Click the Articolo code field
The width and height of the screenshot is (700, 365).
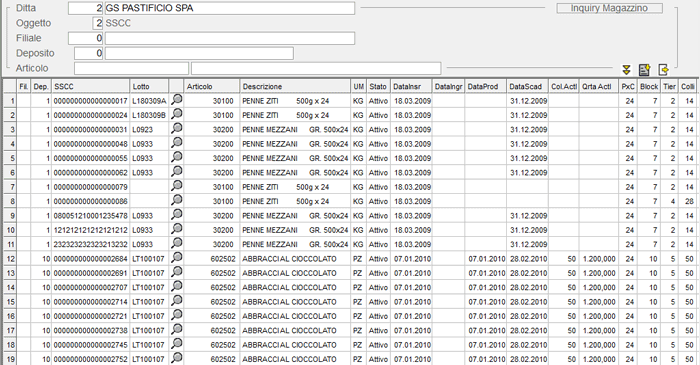click(x=131, y=68)
